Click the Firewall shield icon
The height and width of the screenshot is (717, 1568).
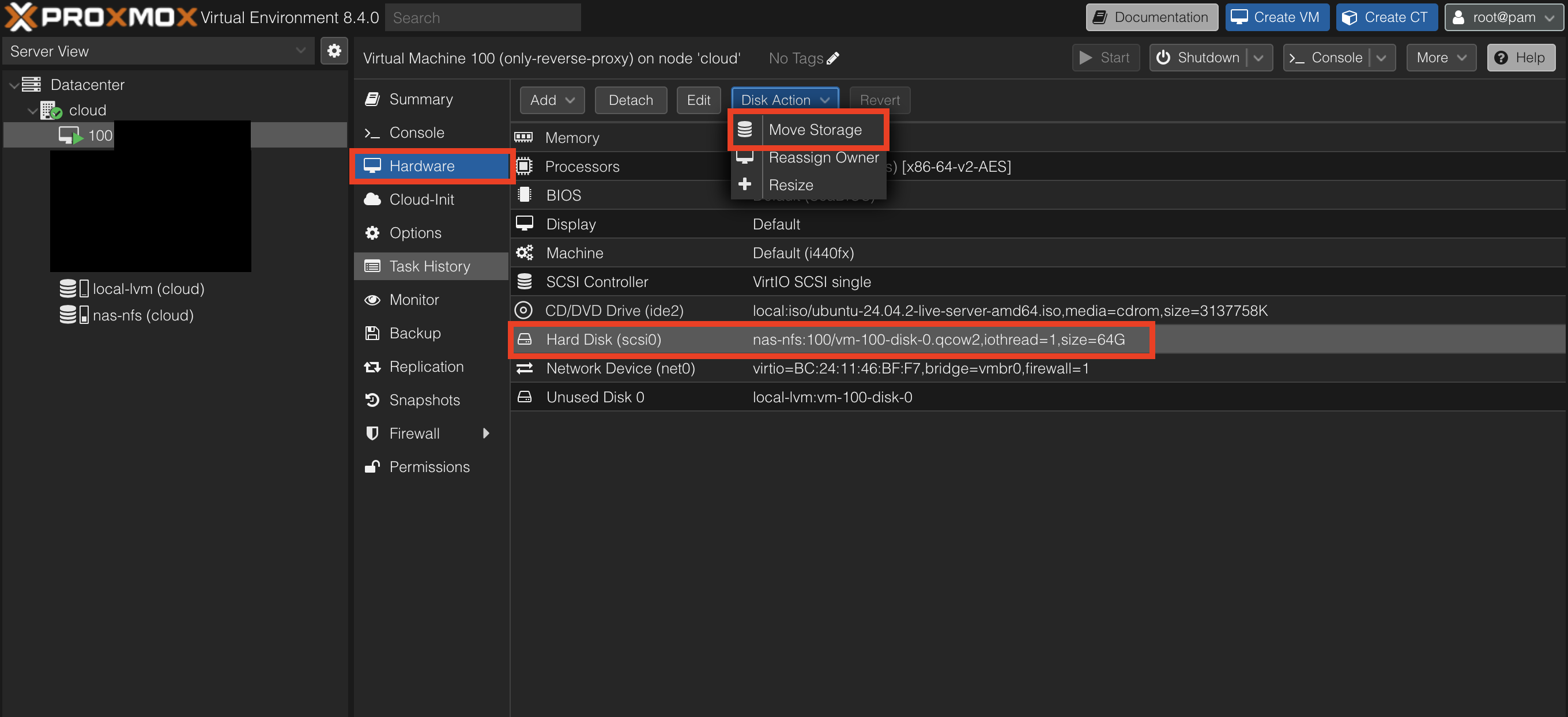372,433
